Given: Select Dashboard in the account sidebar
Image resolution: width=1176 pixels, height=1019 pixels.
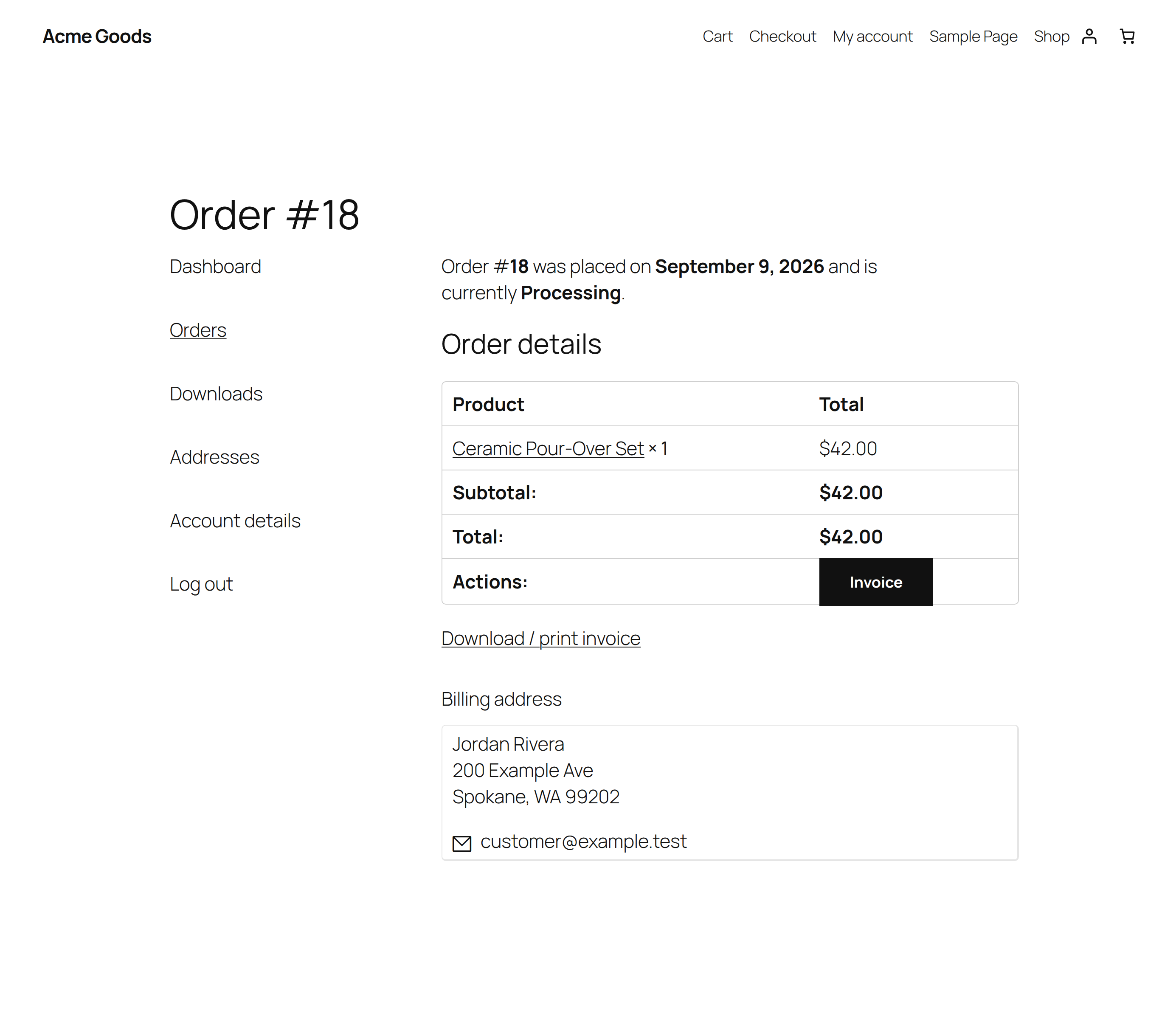Looking at the screenshot, I should point(216,266).
